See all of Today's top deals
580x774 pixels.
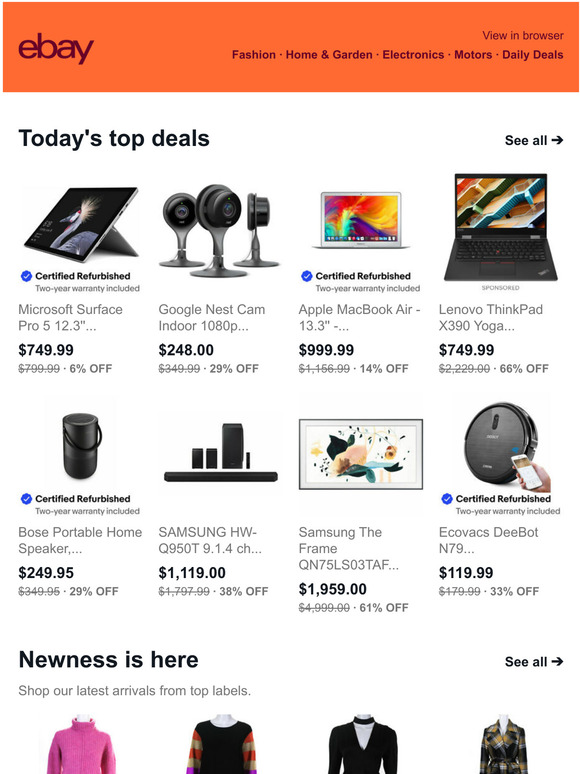tap(534, 141)
